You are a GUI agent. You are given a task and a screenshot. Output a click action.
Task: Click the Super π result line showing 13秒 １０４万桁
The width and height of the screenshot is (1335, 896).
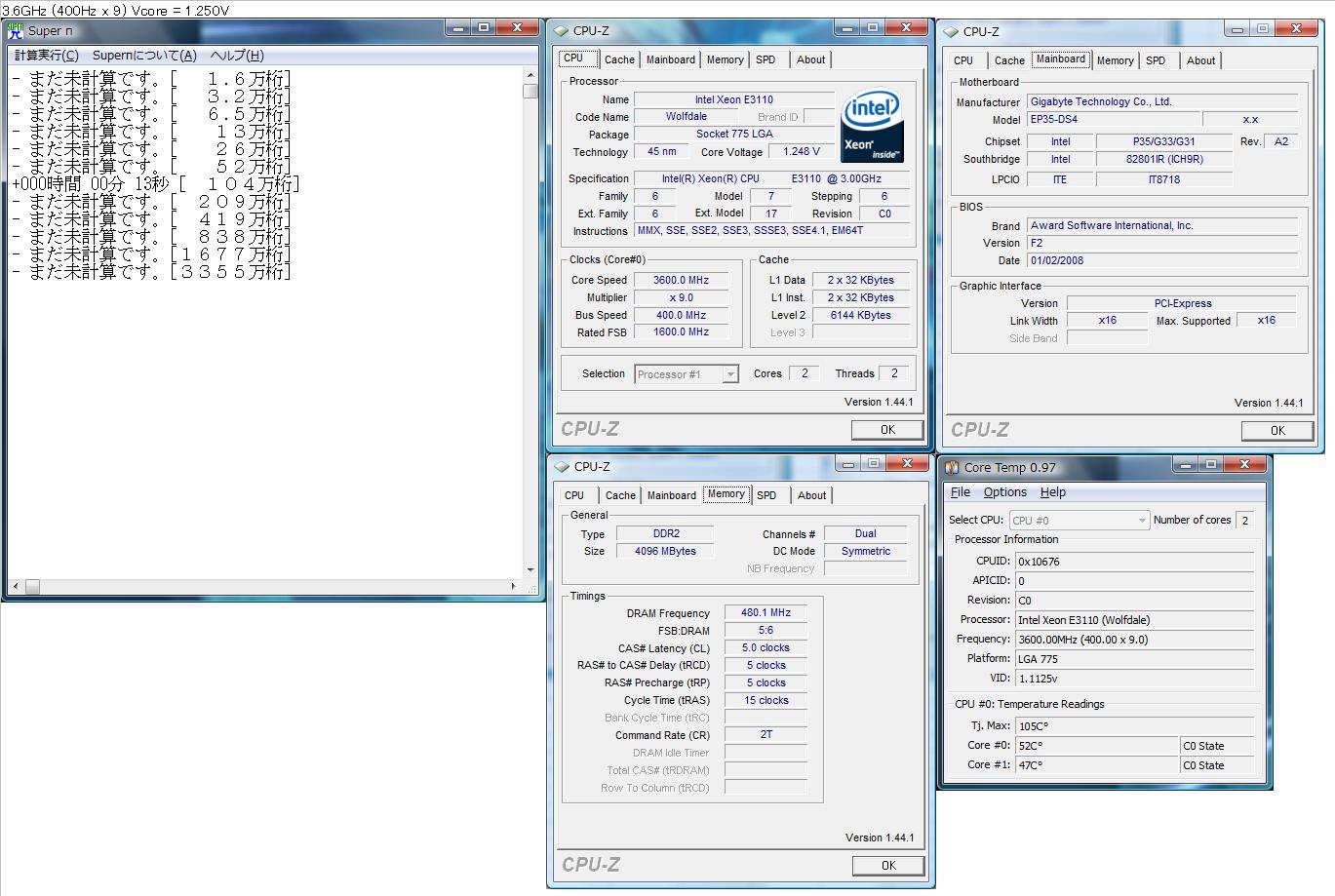156,184
